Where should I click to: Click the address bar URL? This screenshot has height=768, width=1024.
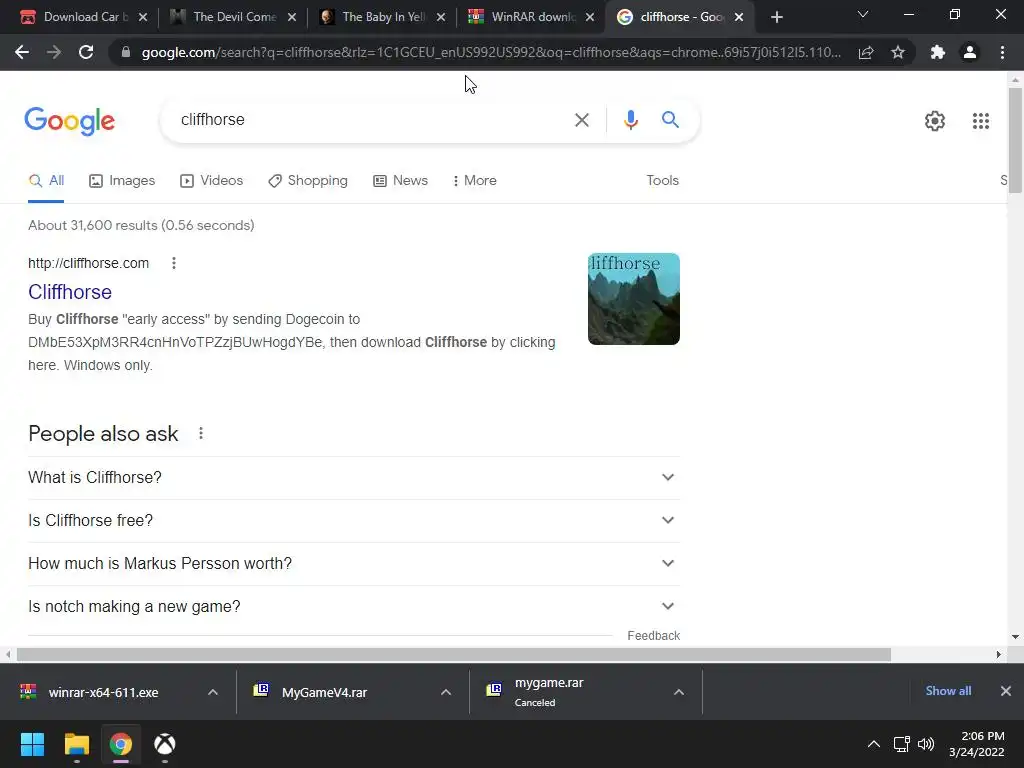tap(491, 52)
